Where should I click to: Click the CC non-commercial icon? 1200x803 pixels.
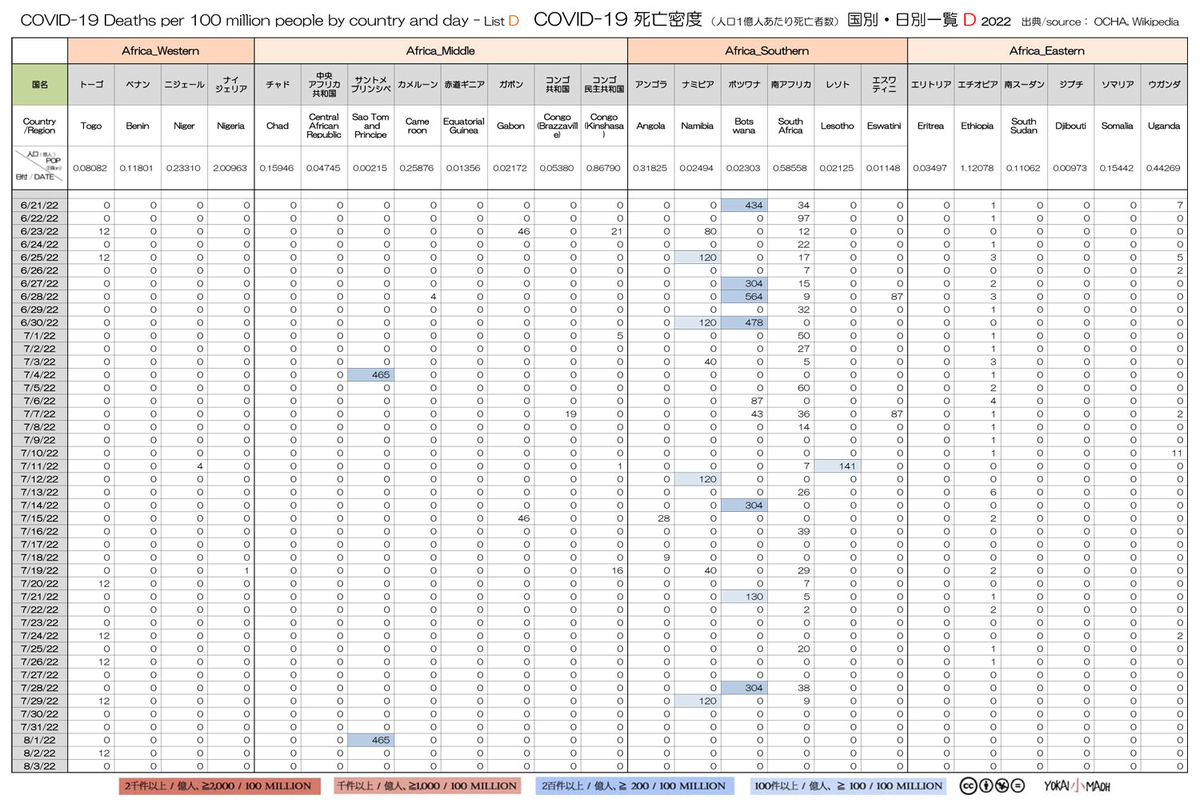click(x=1001, y=785)
